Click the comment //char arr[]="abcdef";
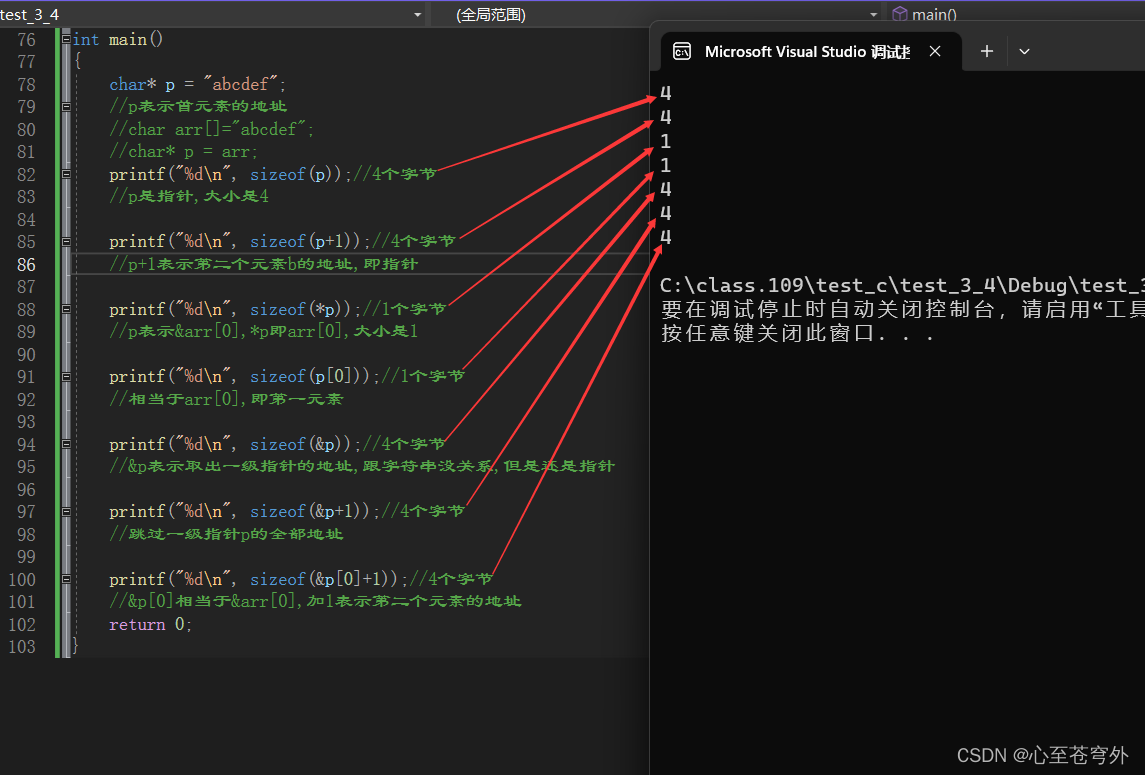Image resolution: width=1145 pixels, height=775 pixels. (211, 129)
